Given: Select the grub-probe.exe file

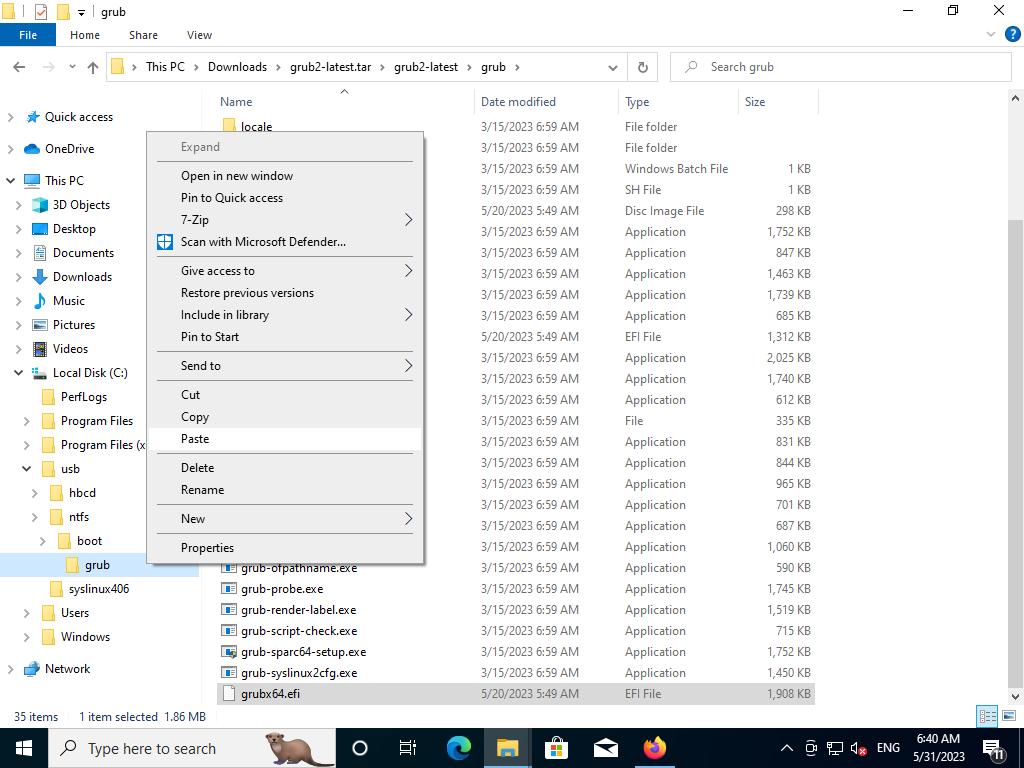Looking at the screenshot, I should point(282,589).
